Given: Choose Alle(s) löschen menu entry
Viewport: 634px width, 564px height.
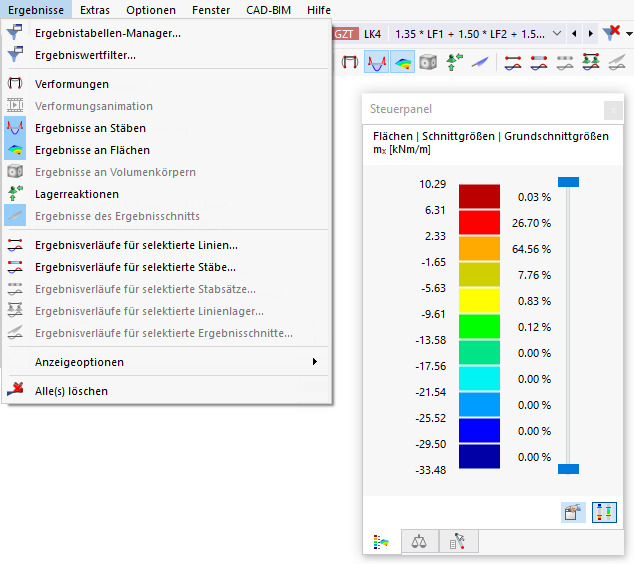Looking at the screenshot, I should [167, 391].
